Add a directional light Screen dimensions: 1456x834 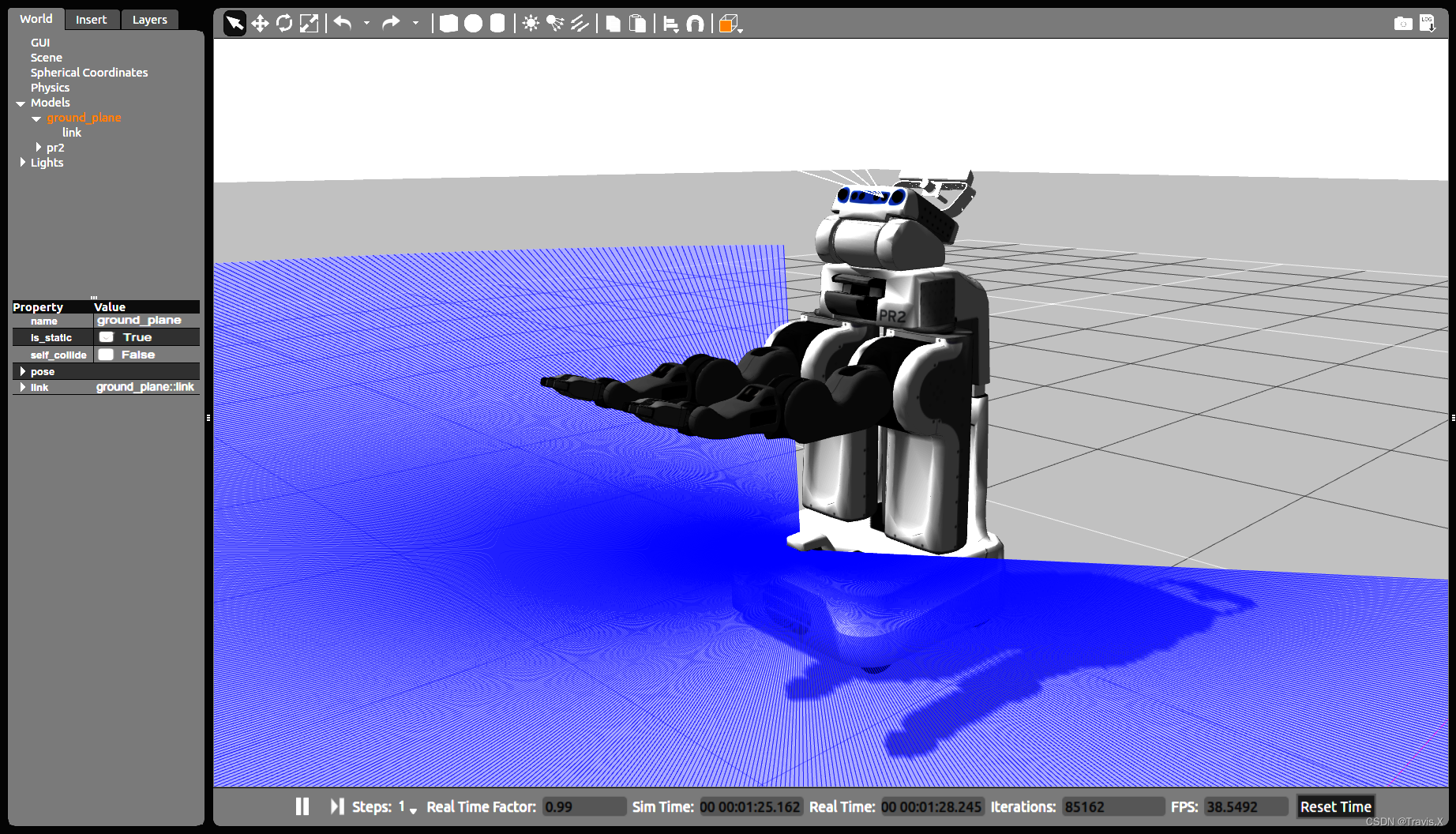tap(580, 24)
